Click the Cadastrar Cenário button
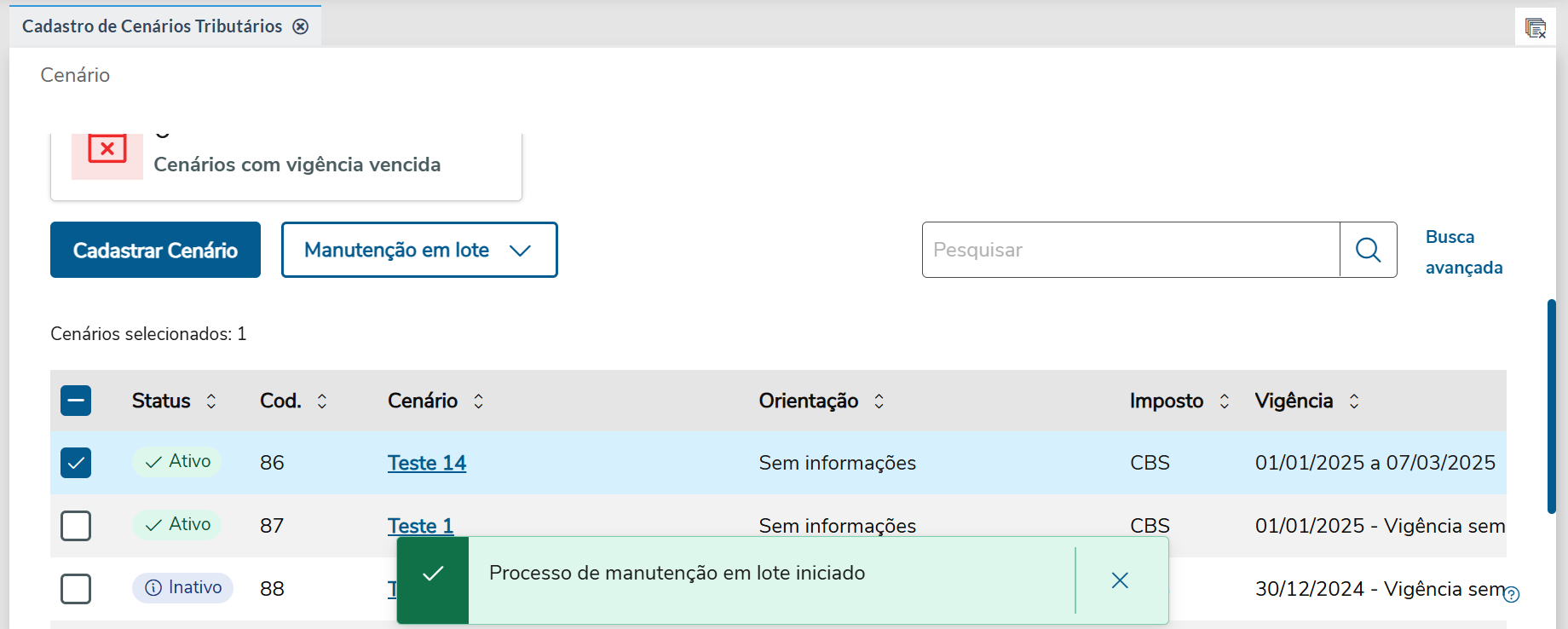The height and width of the screenshot is (629, 1568). pos(155,250)
